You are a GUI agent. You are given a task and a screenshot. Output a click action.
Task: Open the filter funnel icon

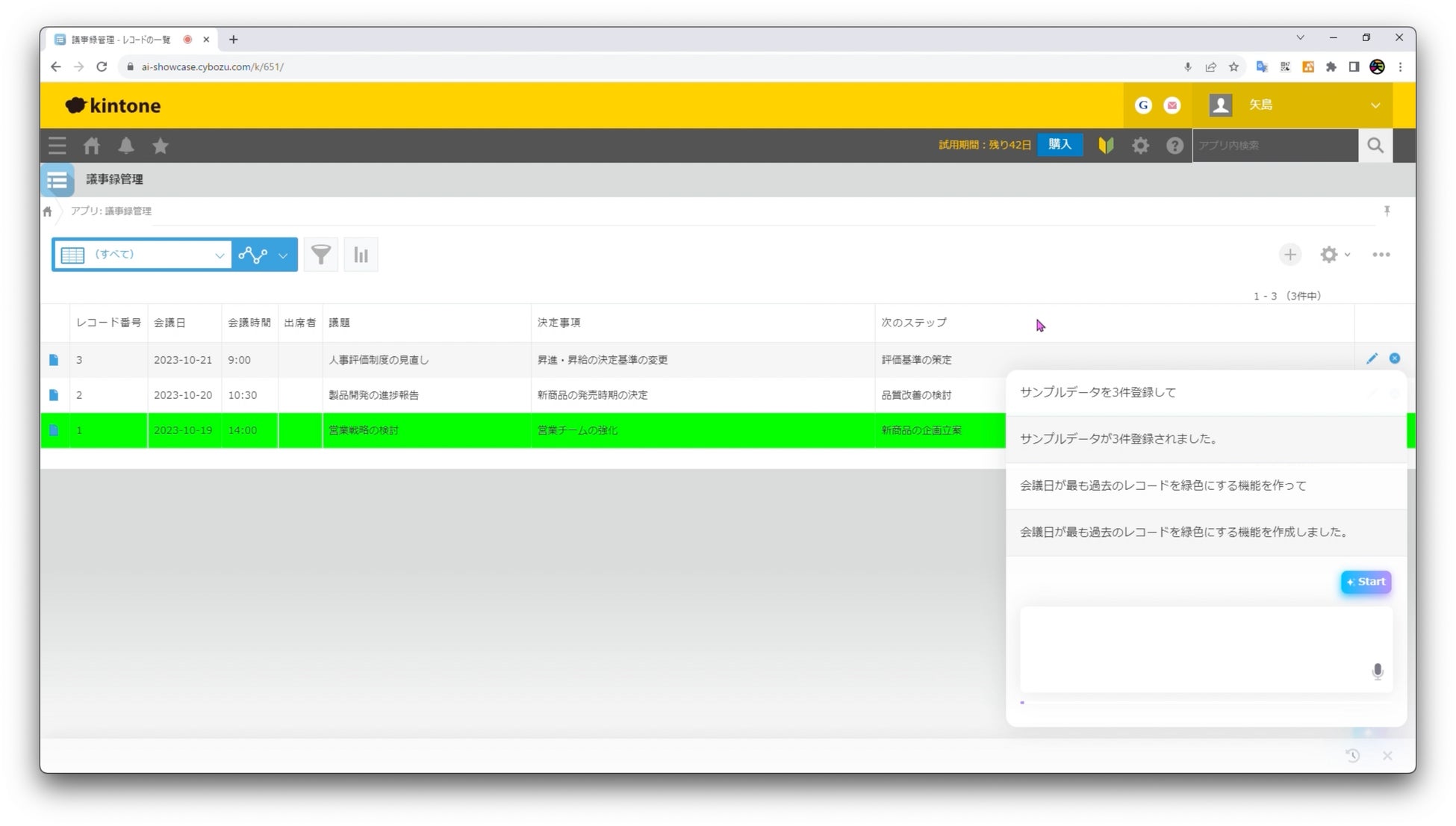coord(321,255)
